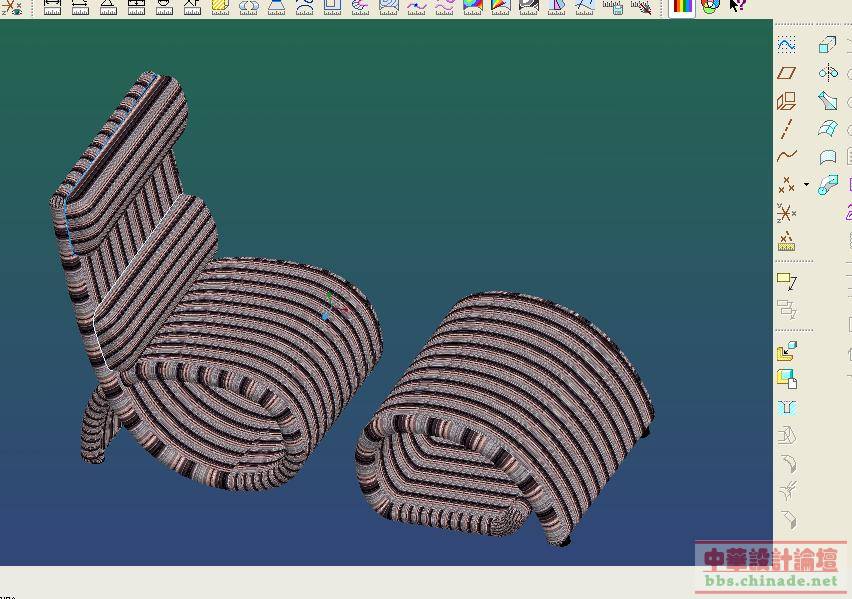Select the brown offset-cube datum tool

786,101
